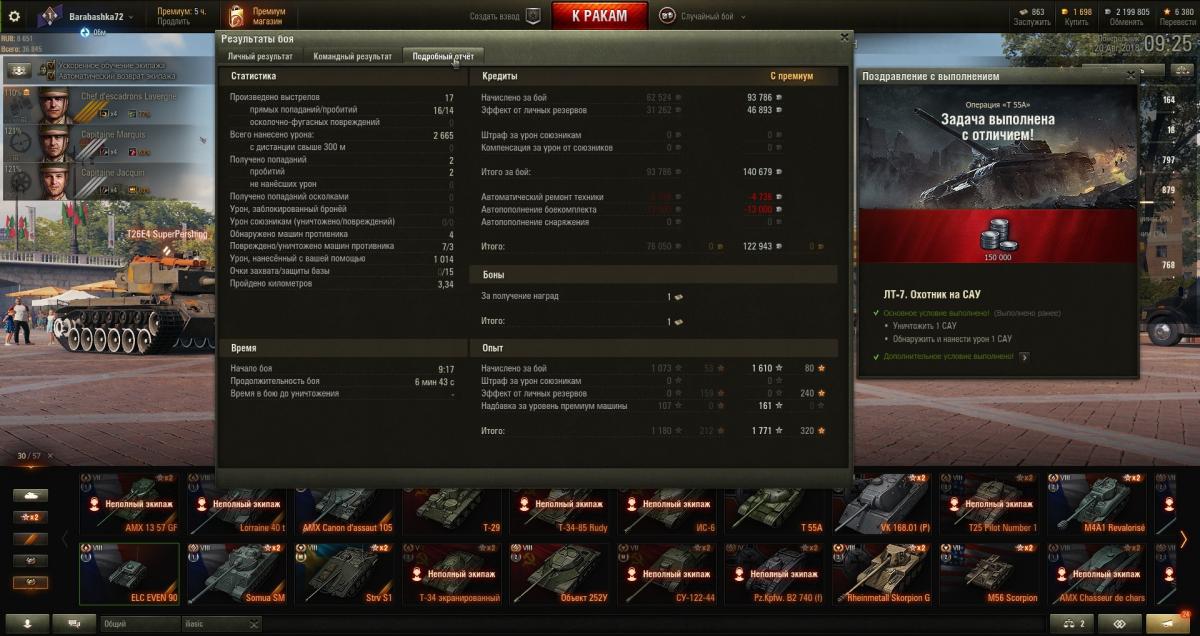This screenshot has width=1200, height=636.
Task: Select T-34 экранированный tank
Action: coord(452,574)
